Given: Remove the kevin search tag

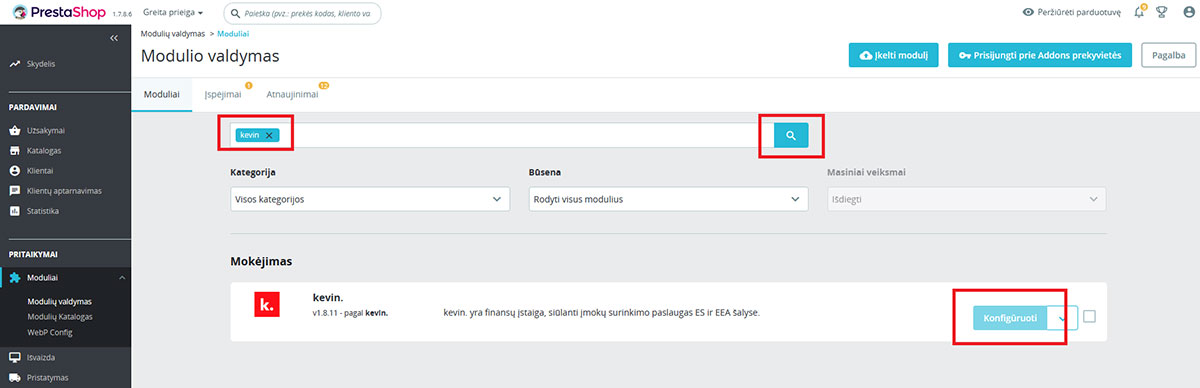Looking at the screenshot, I should (x=269, y=135).
